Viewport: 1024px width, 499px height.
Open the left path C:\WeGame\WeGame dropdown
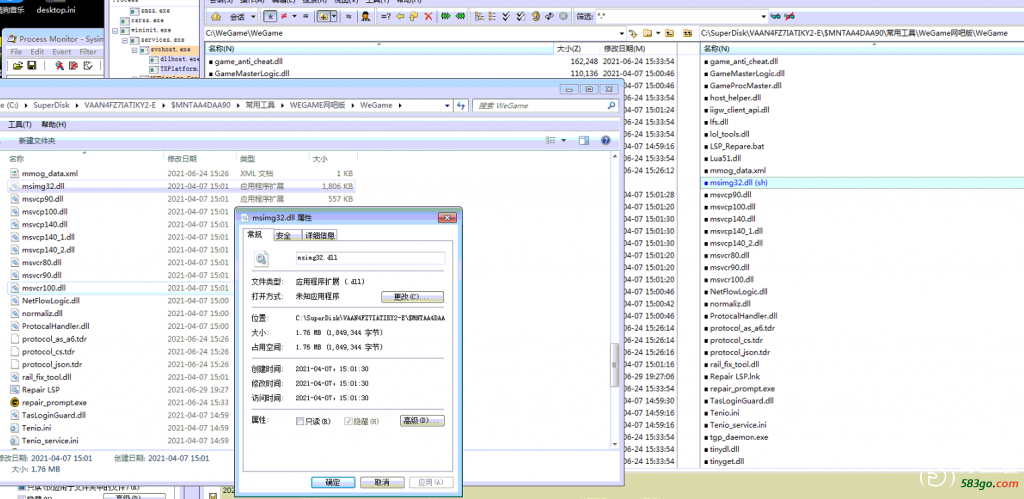click(x=622, y=33)
